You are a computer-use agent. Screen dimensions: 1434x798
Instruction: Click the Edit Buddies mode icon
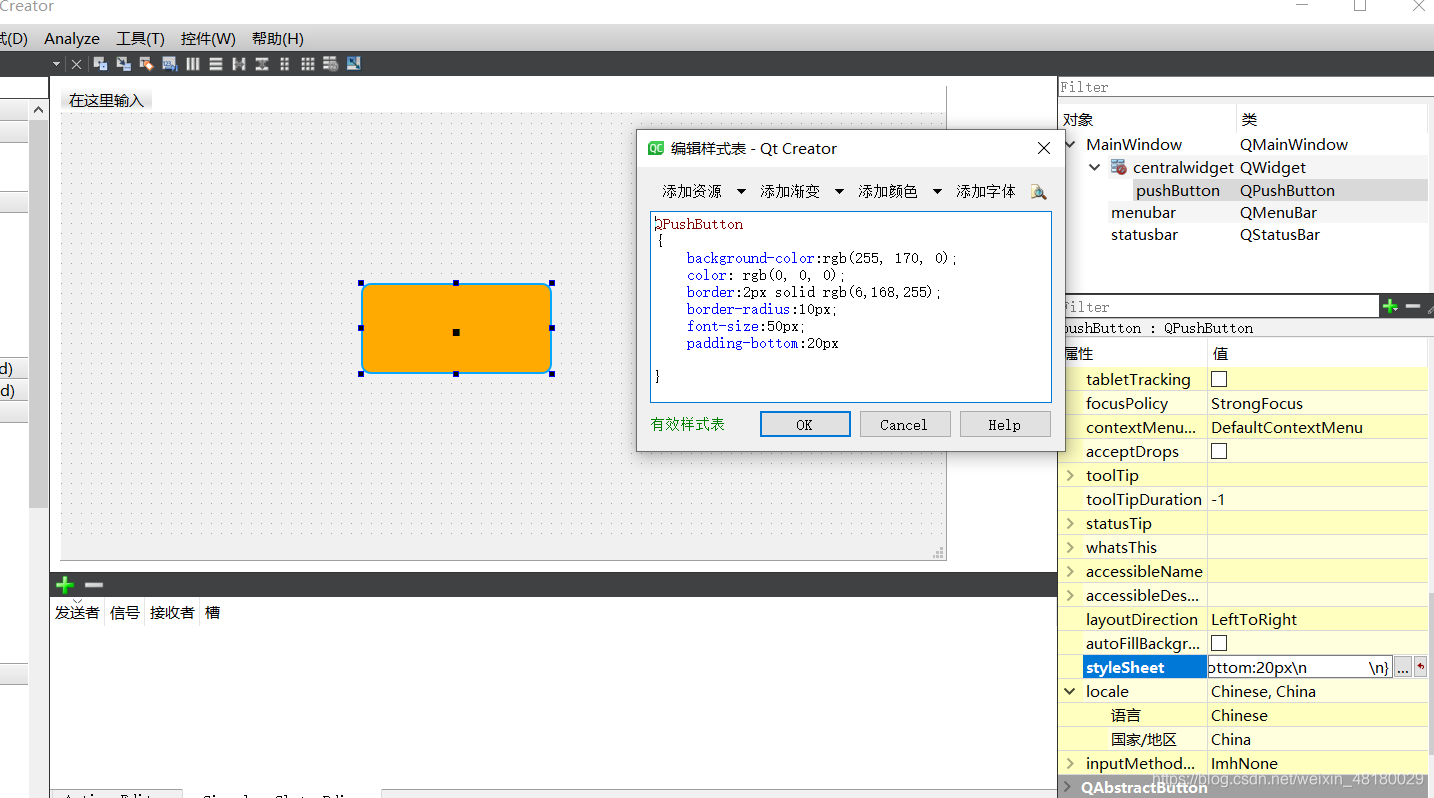147,64
